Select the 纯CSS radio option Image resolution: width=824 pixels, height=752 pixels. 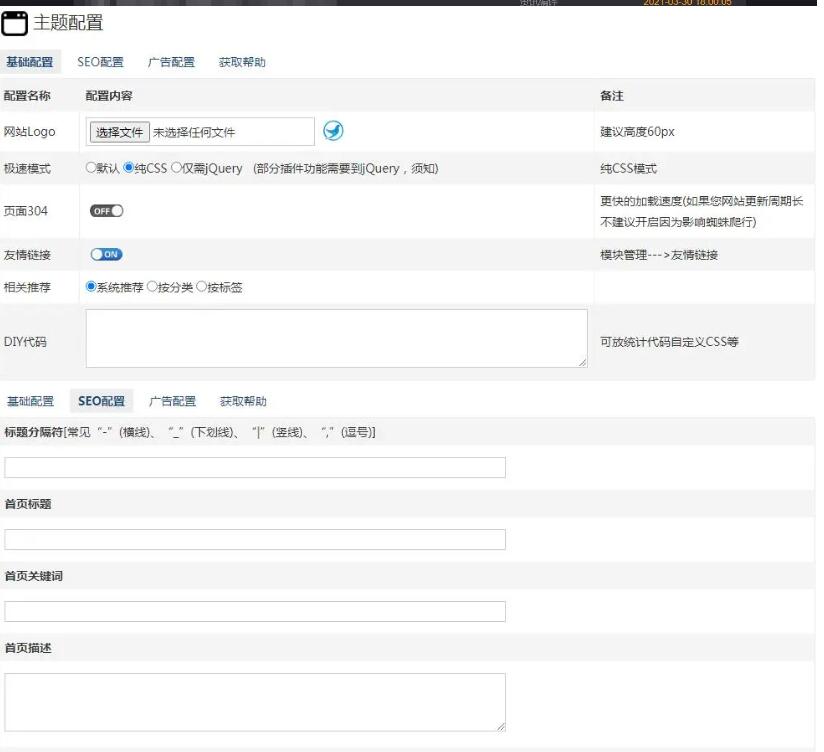(x=128, y=168)
